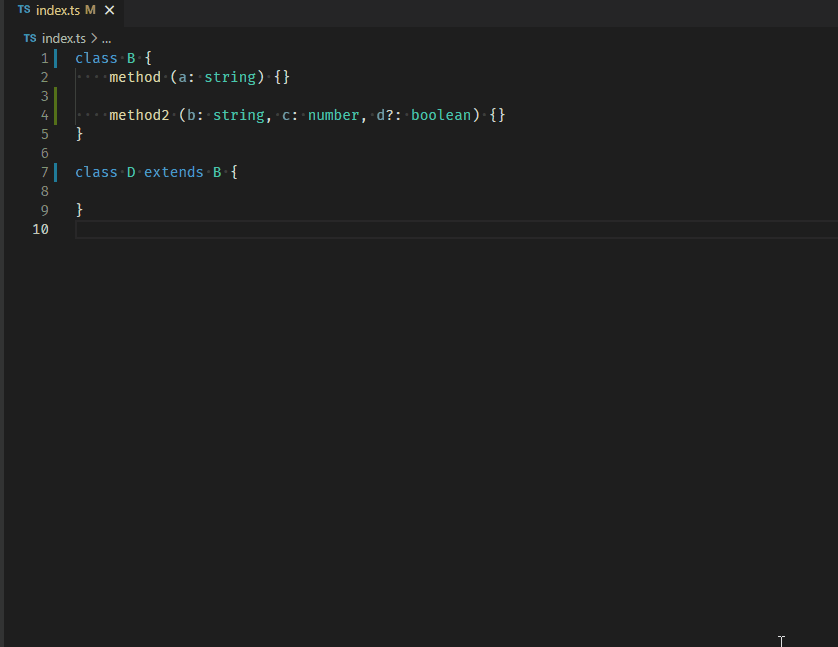Viewport: 838px width, 647px height.
Task: Click line number 3 in the gutter
Action: click(44, 96)
